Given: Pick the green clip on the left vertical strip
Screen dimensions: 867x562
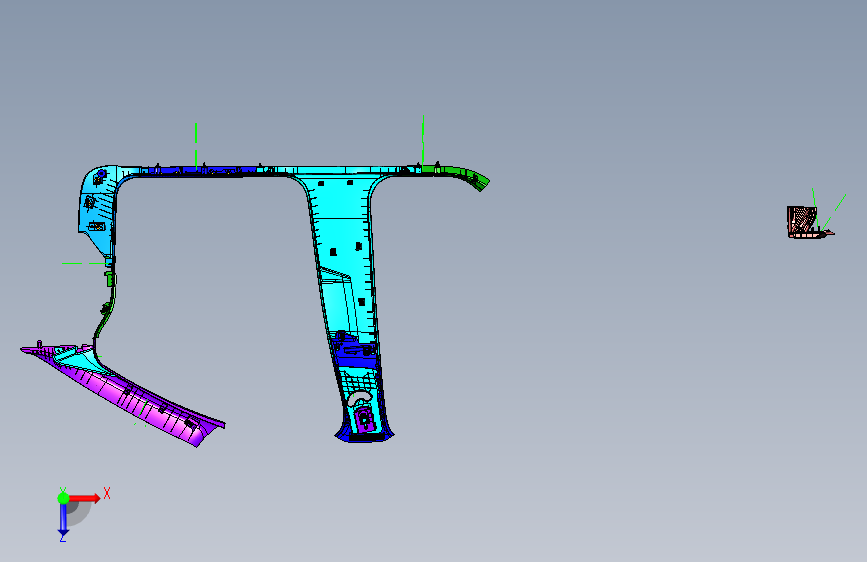Looking at the screenshot, I should tap(111, 279).
